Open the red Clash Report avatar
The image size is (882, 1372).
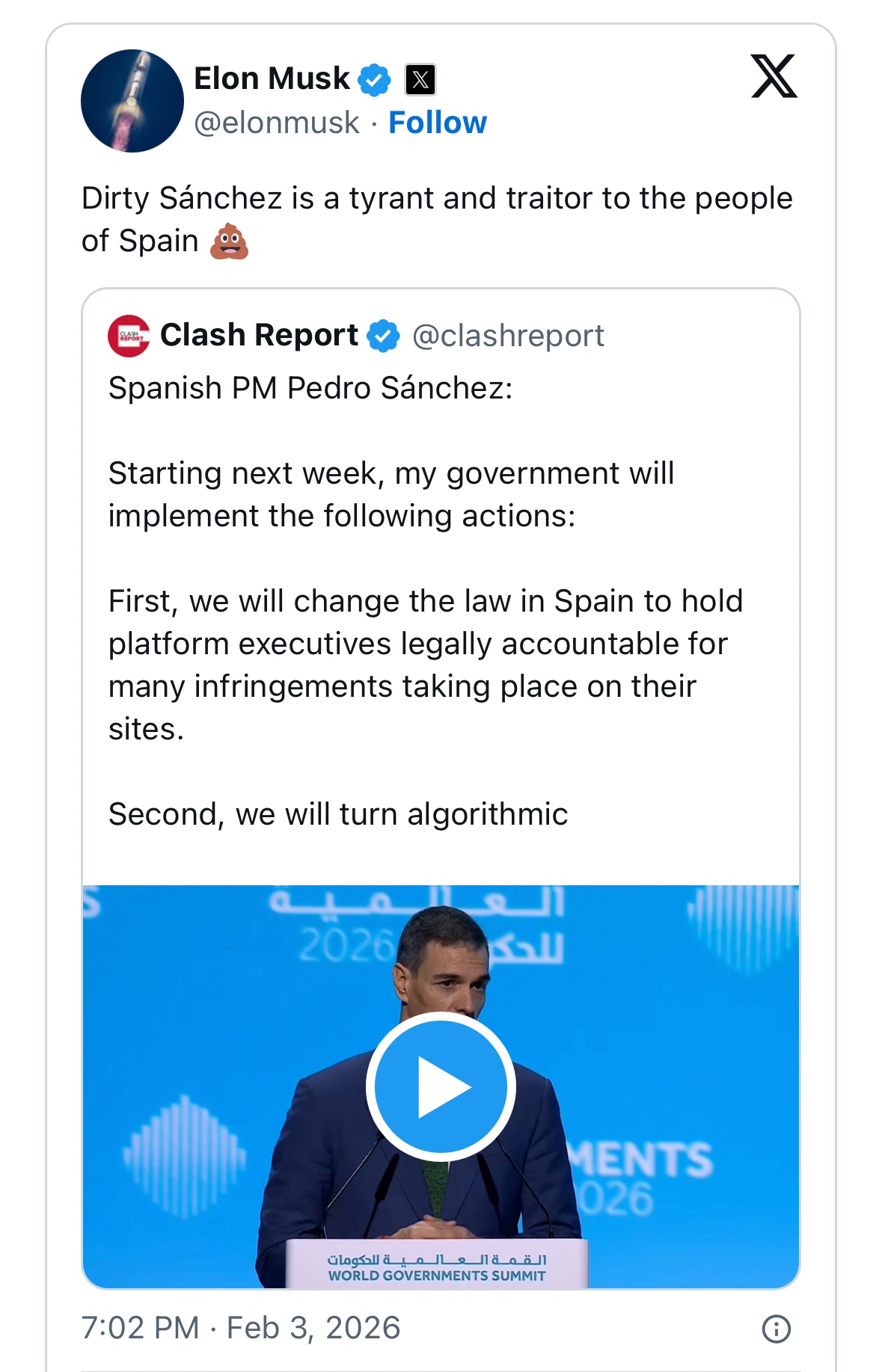point(129,336)
